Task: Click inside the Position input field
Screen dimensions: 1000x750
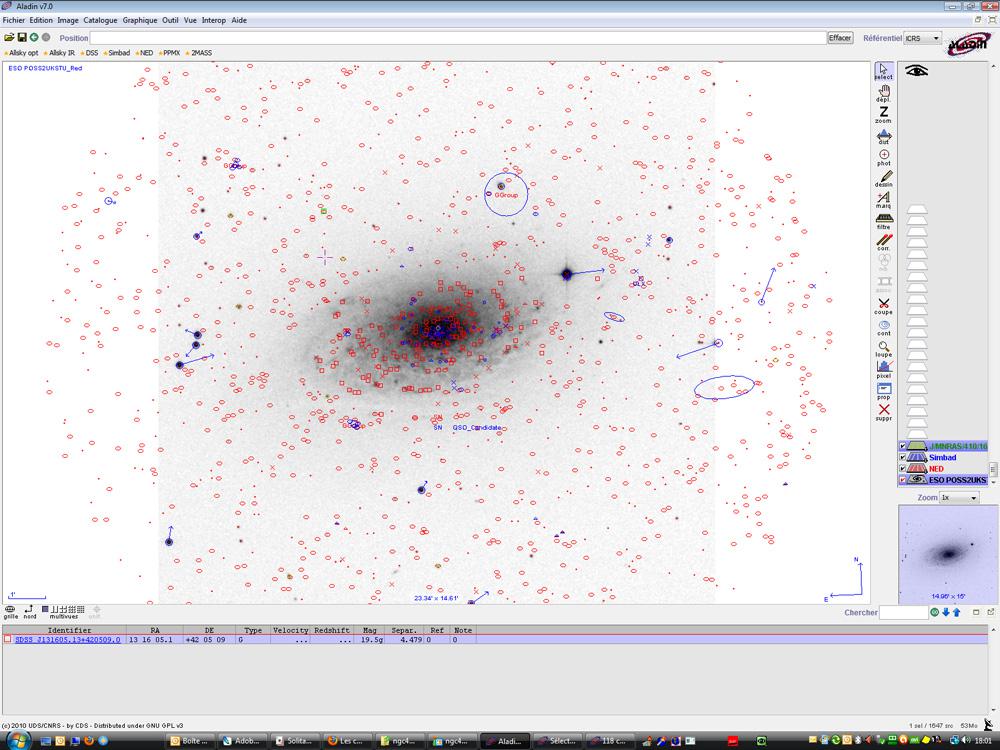Action: [x=458, y=38]
